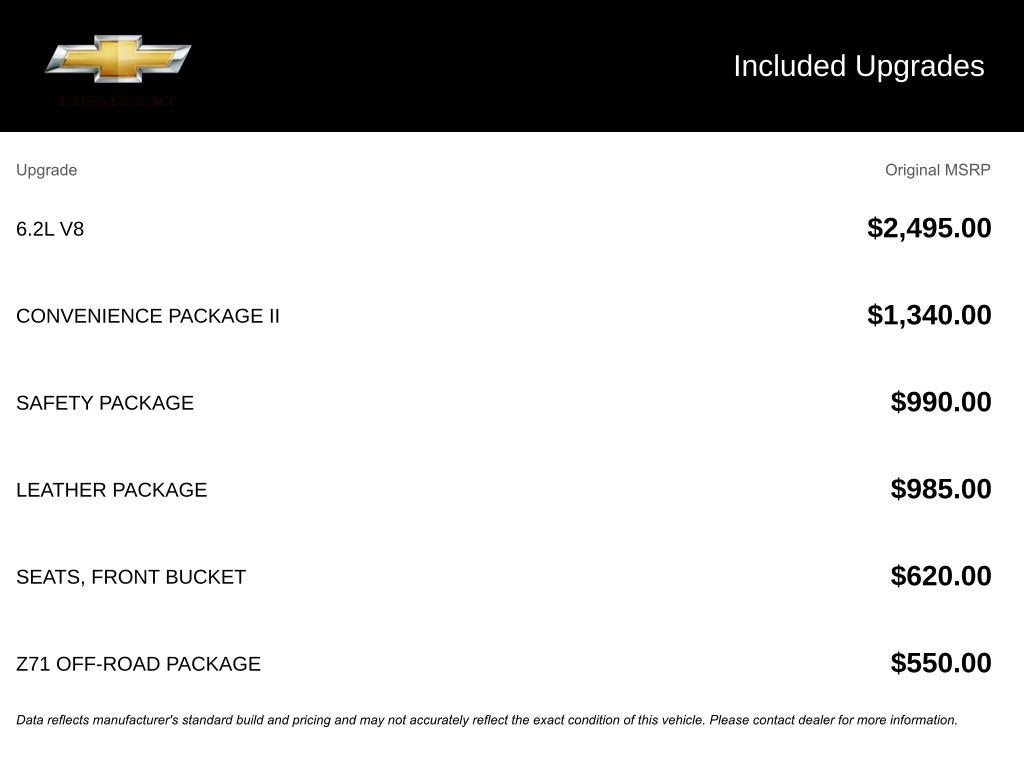Click the Original MSRP column header

point(937,170)
